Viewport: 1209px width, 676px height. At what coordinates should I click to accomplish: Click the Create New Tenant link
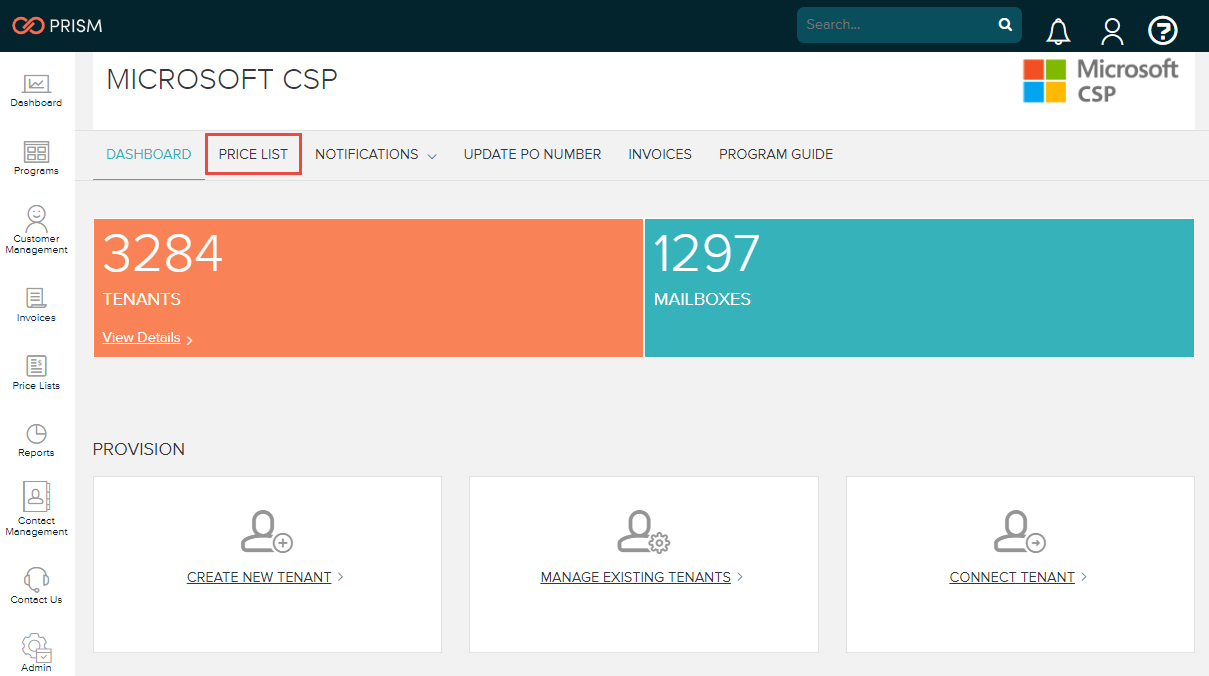[x=259, y=577]
